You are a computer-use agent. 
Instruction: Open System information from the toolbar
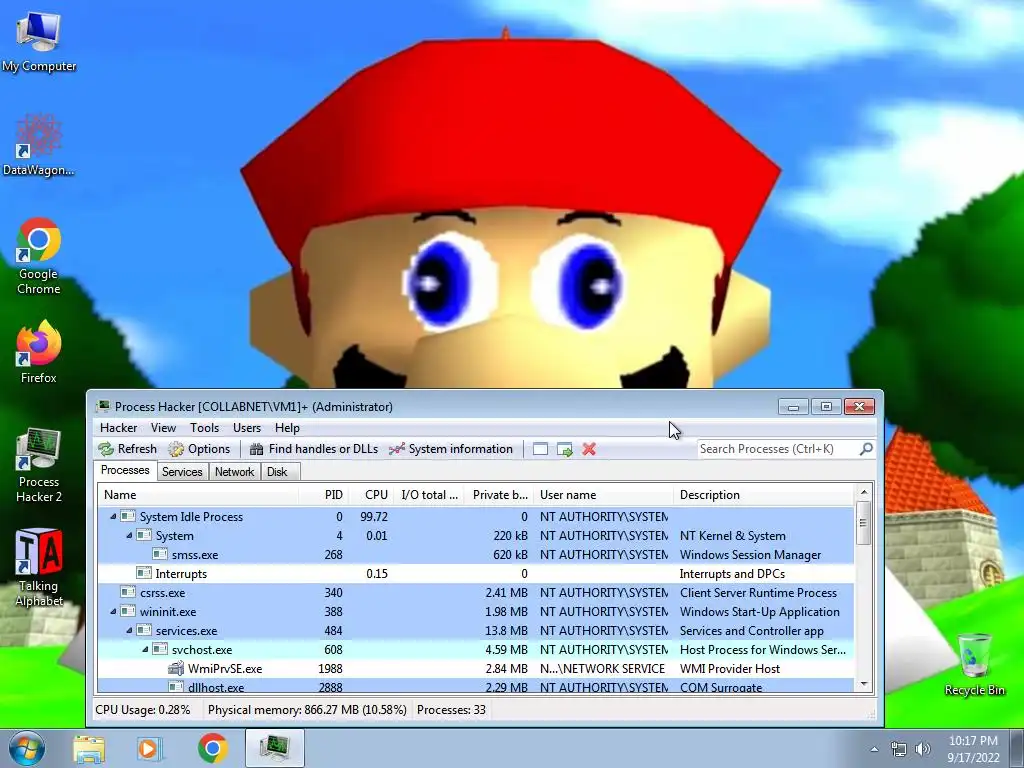pos(451,449)
